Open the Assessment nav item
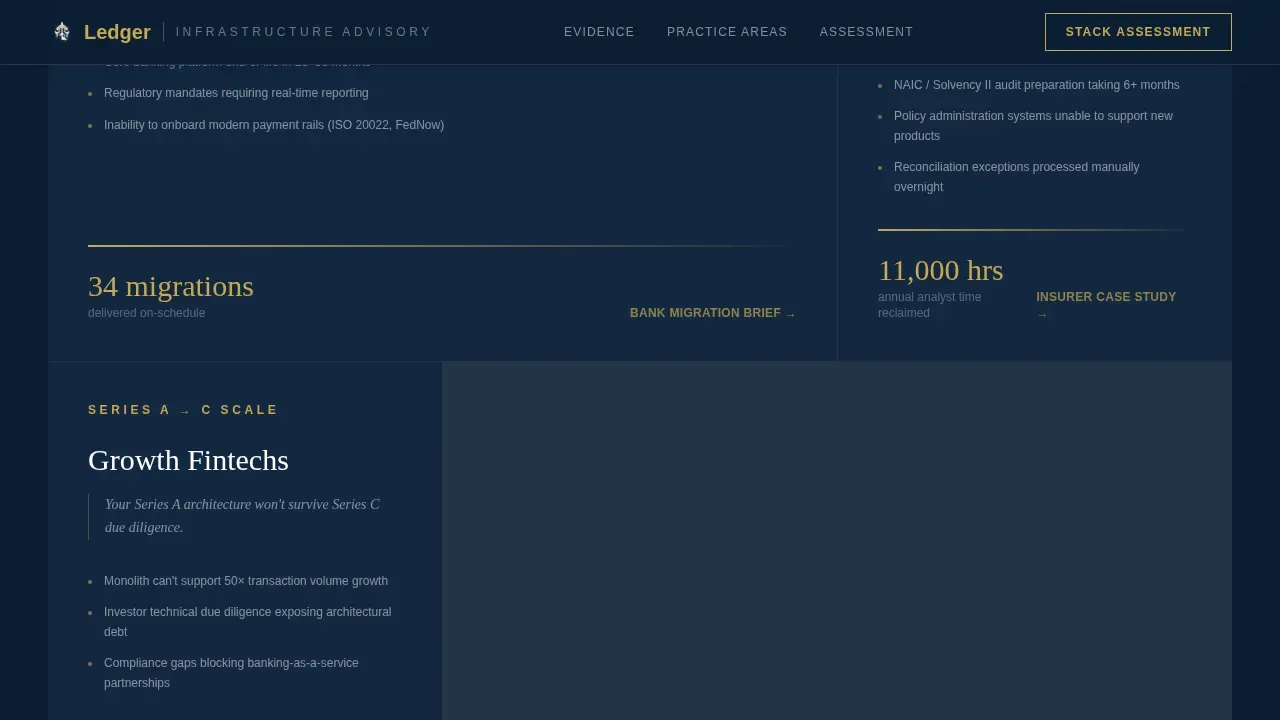 (866, 32)
